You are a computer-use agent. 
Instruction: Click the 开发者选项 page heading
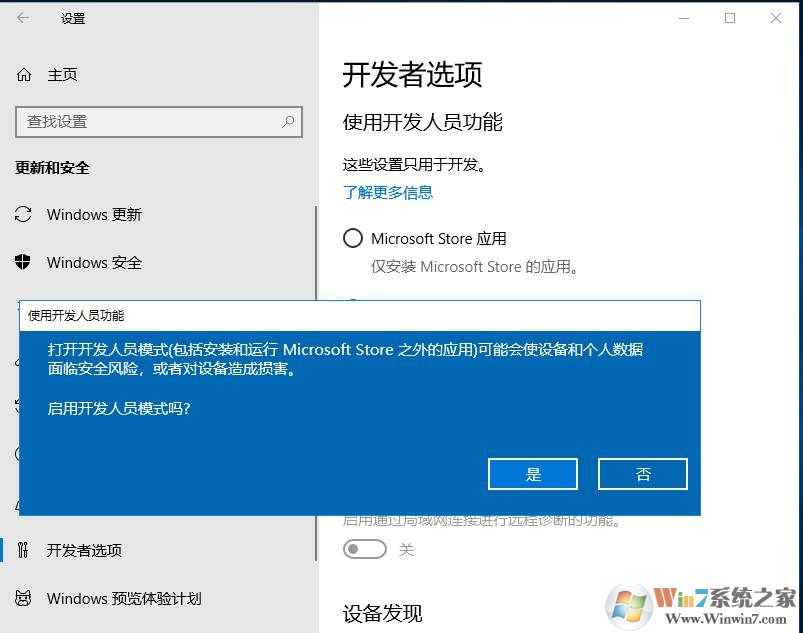[x=412, y=75]
